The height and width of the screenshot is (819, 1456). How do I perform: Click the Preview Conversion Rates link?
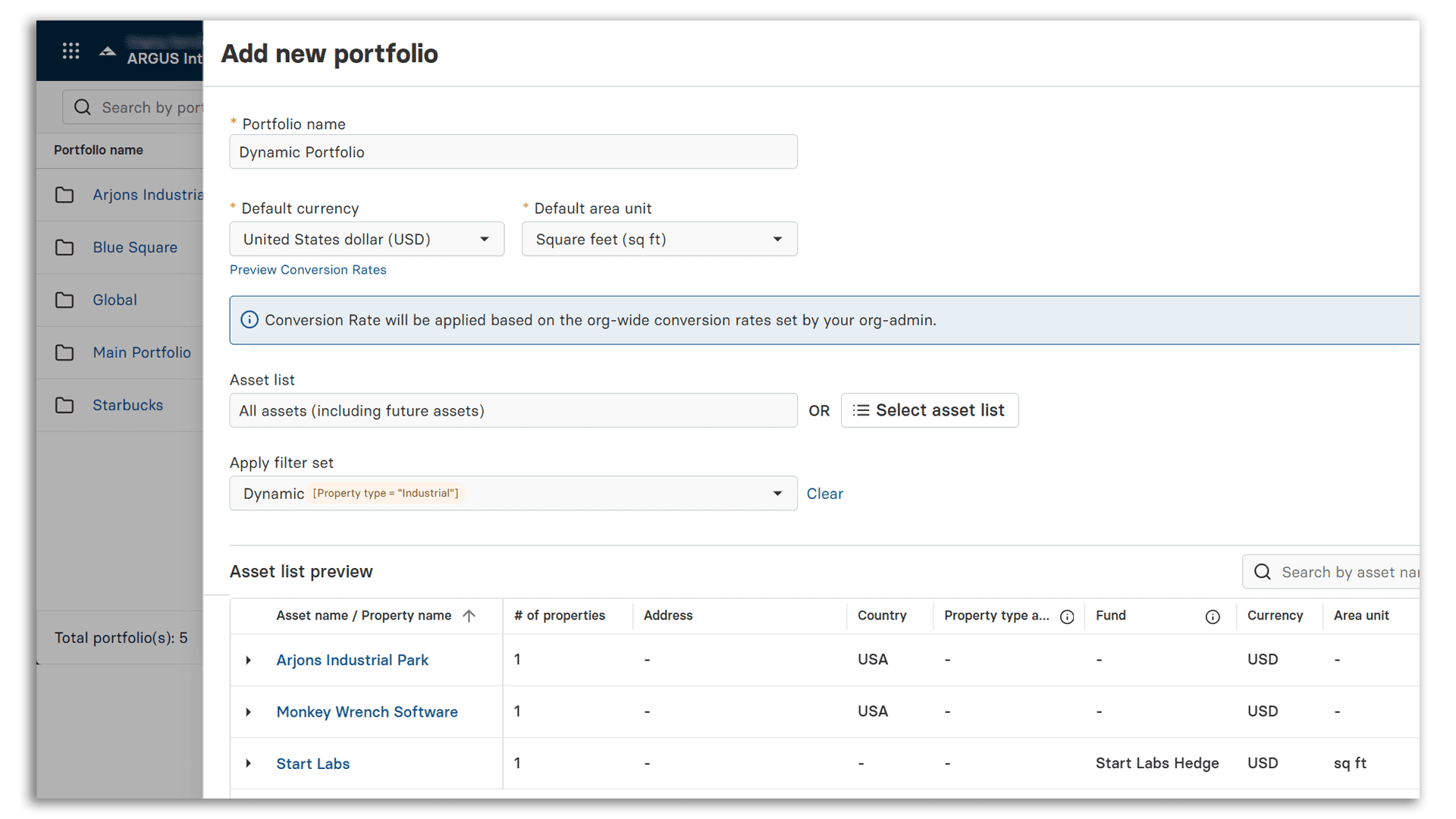pos(308,270)
